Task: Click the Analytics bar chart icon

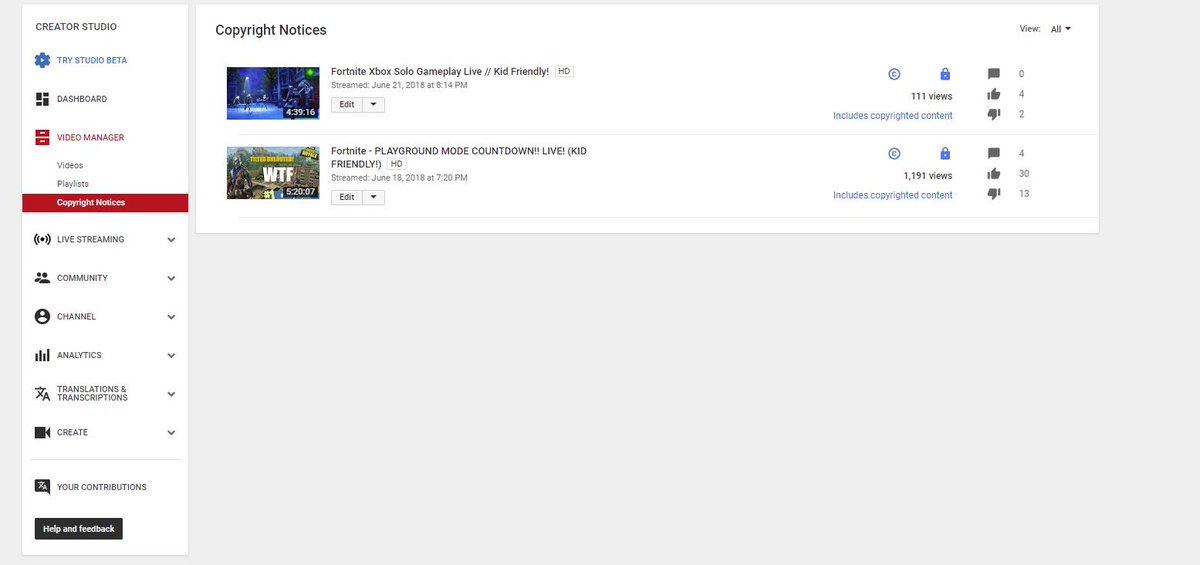Action: [42, 355]
